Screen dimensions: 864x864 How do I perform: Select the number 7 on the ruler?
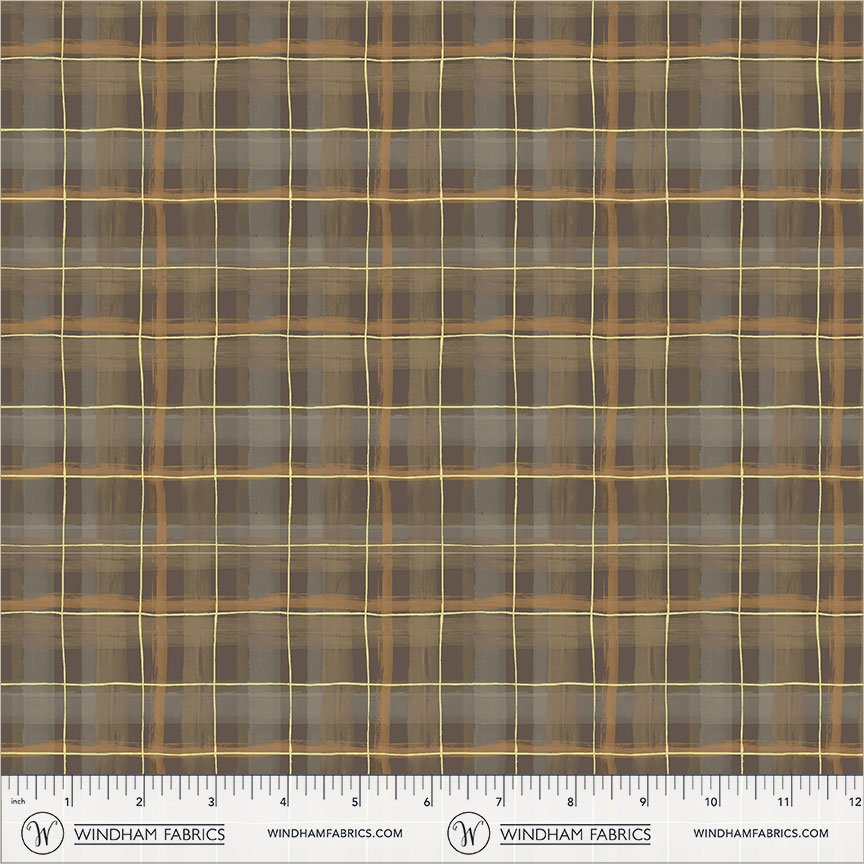click(499, 802)
